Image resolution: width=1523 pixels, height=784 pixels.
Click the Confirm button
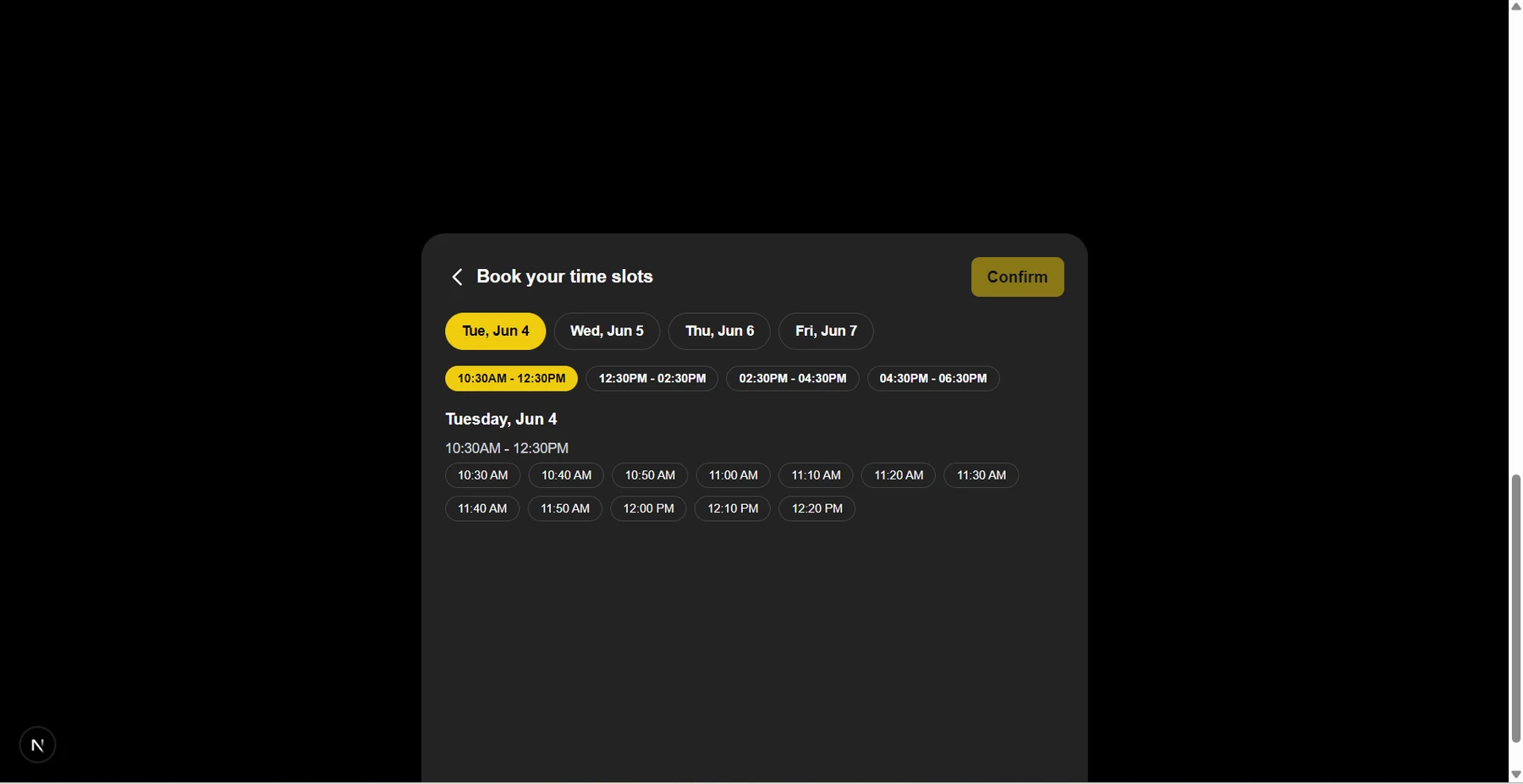(1017, 277)
